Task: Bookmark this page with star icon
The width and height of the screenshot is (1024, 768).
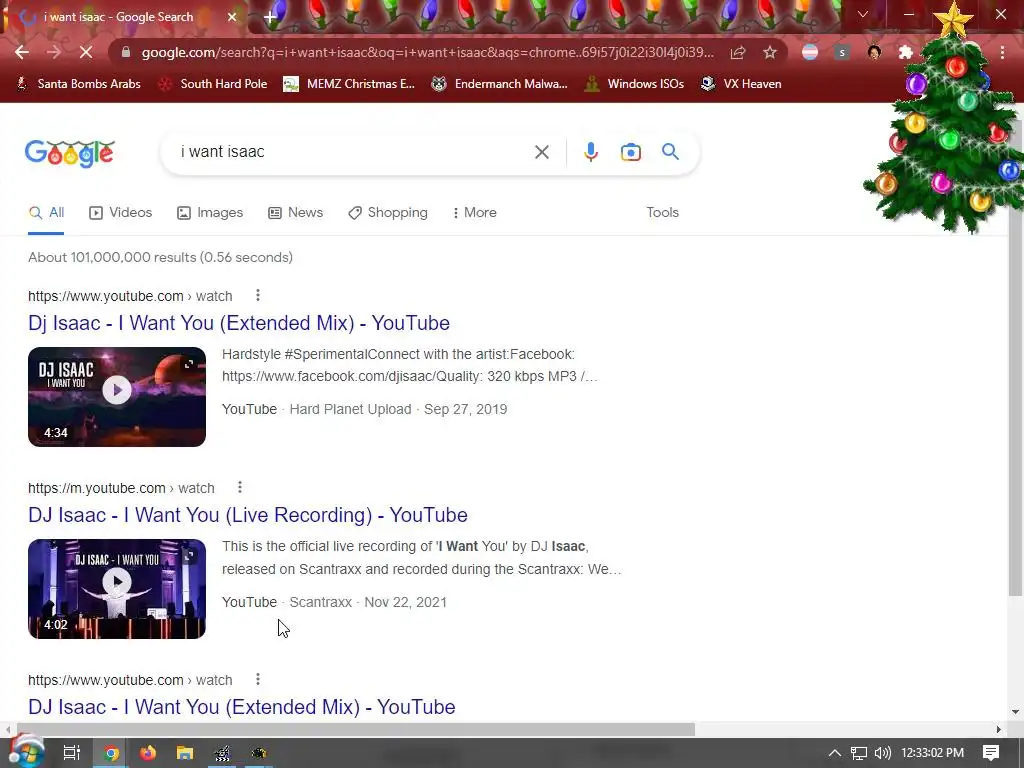Action: click(770, 52)
